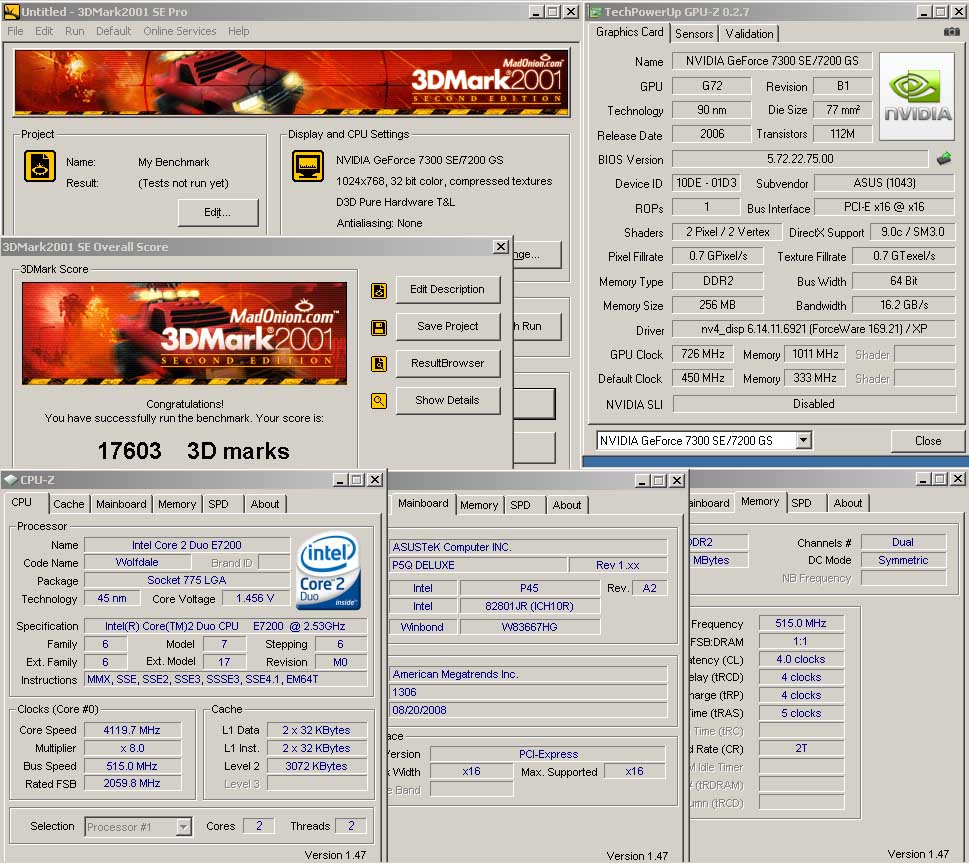
Task: Close the 3DMark2001 SE Overall Score dialog
Action: [501, 247]
